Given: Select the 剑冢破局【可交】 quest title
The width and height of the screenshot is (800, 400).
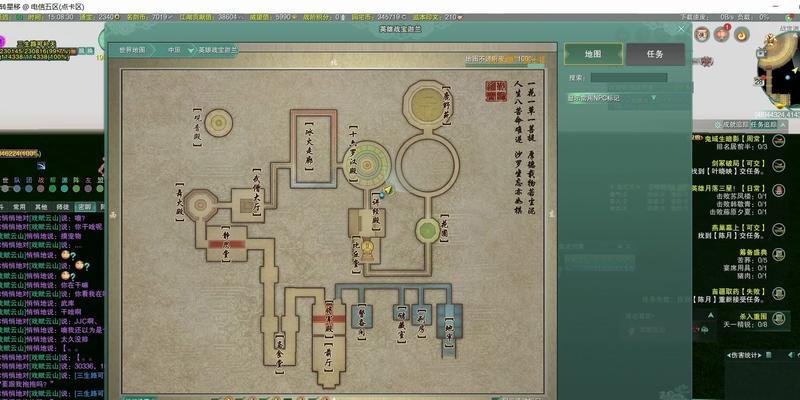Looking at the screenshot, I should pos(739,163).
